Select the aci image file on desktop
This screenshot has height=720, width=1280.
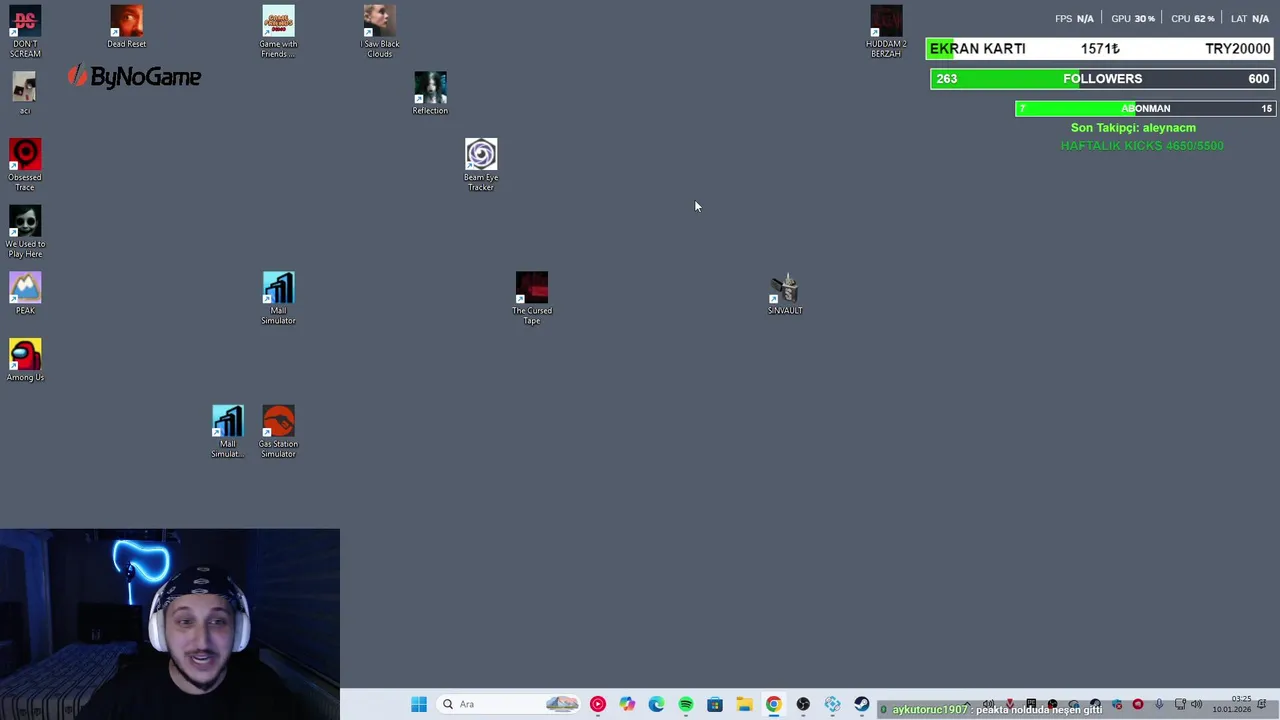25,93
